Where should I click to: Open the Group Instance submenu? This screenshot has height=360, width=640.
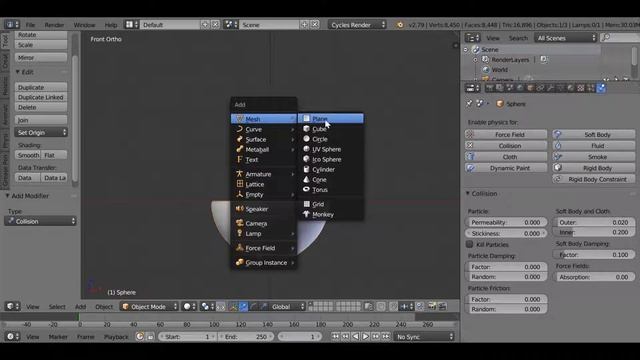pos(264,263)
